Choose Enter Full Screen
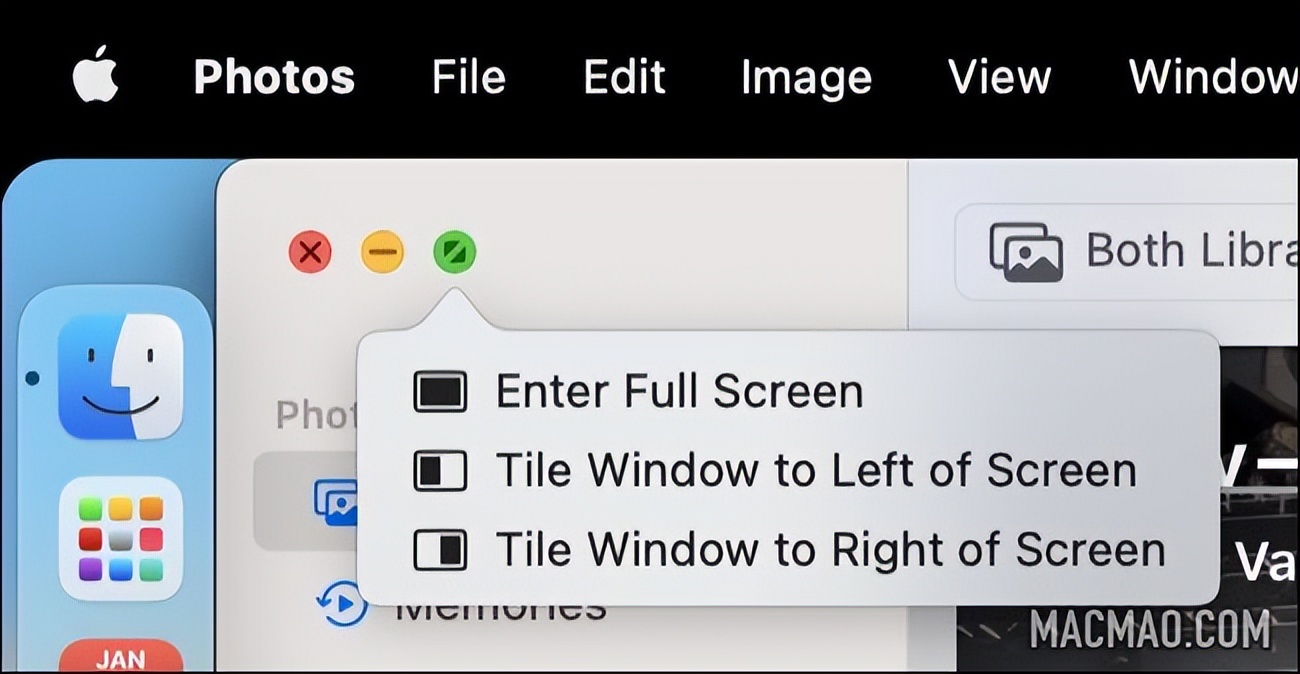Image resolution: width=1300 pixels, height=674 pixels. (x=678, y=391)
